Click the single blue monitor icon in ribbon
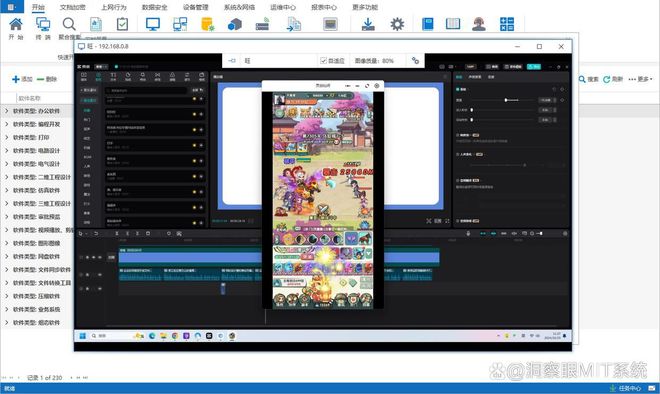Viewport: 660px width, 394px height. pos(153,24)
